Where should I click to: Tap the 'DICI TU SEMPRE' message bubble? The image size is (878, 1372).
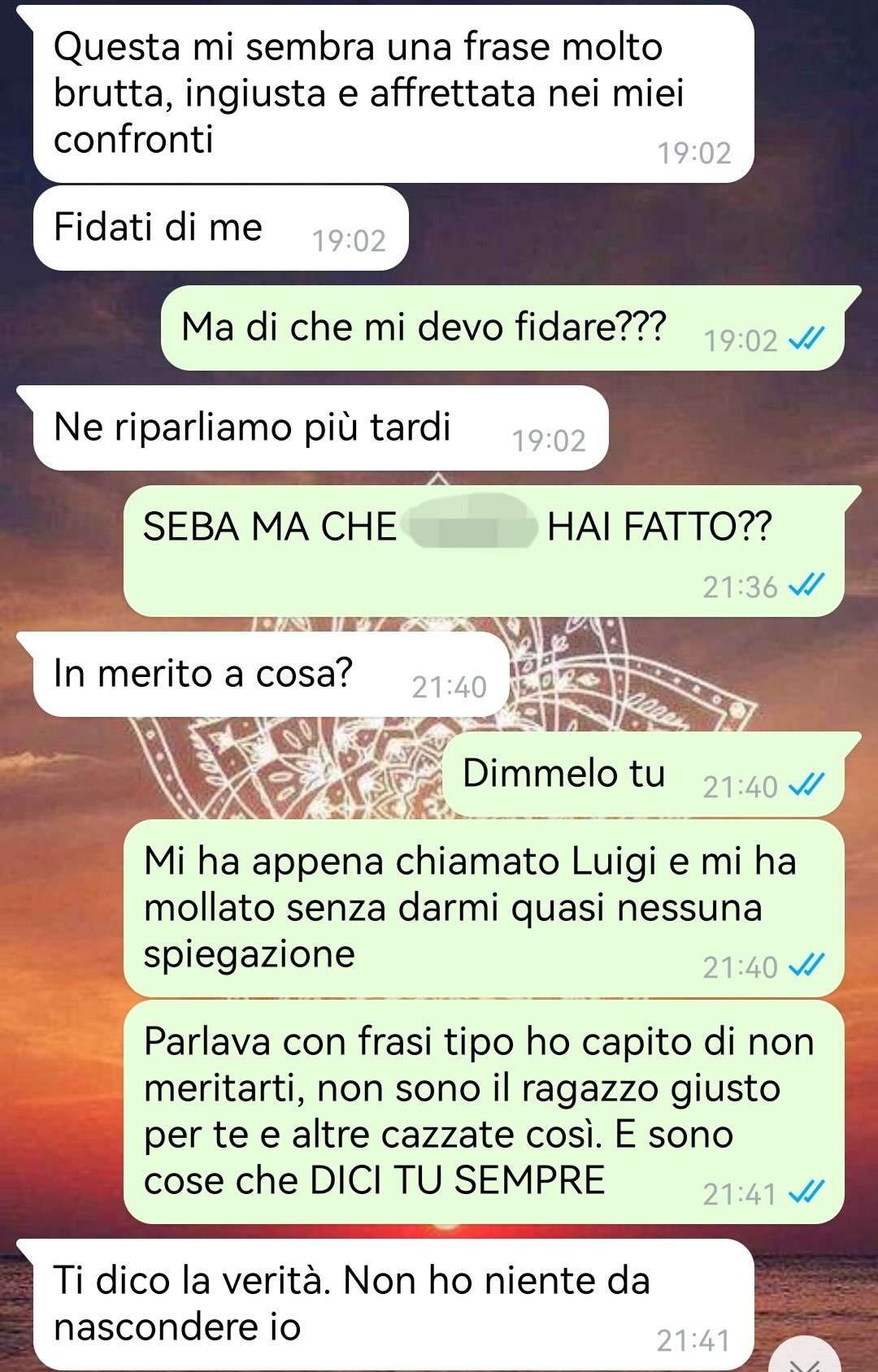(484, 1112)
